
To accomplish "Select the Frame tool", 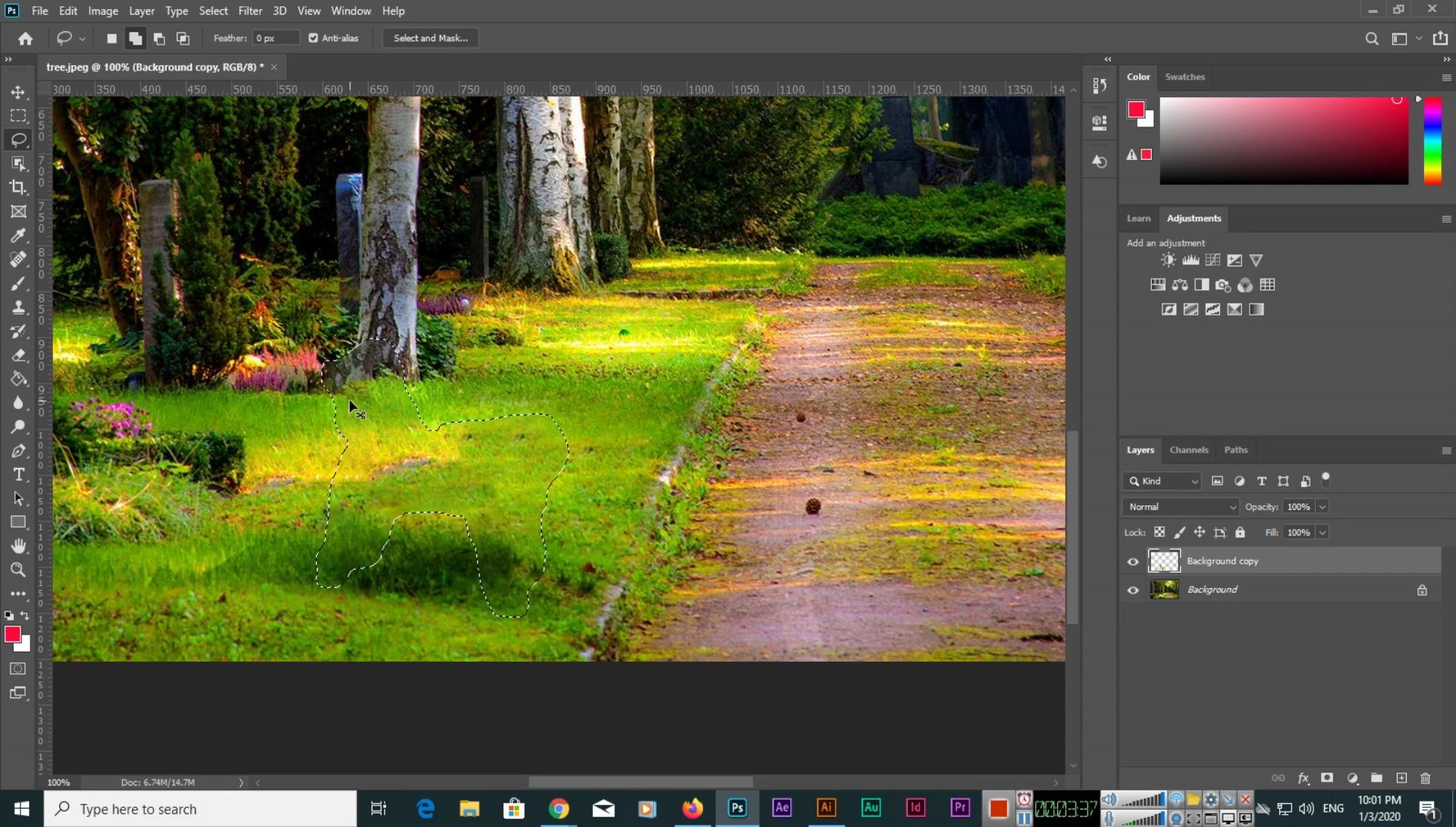I will (x=18, y=212).
